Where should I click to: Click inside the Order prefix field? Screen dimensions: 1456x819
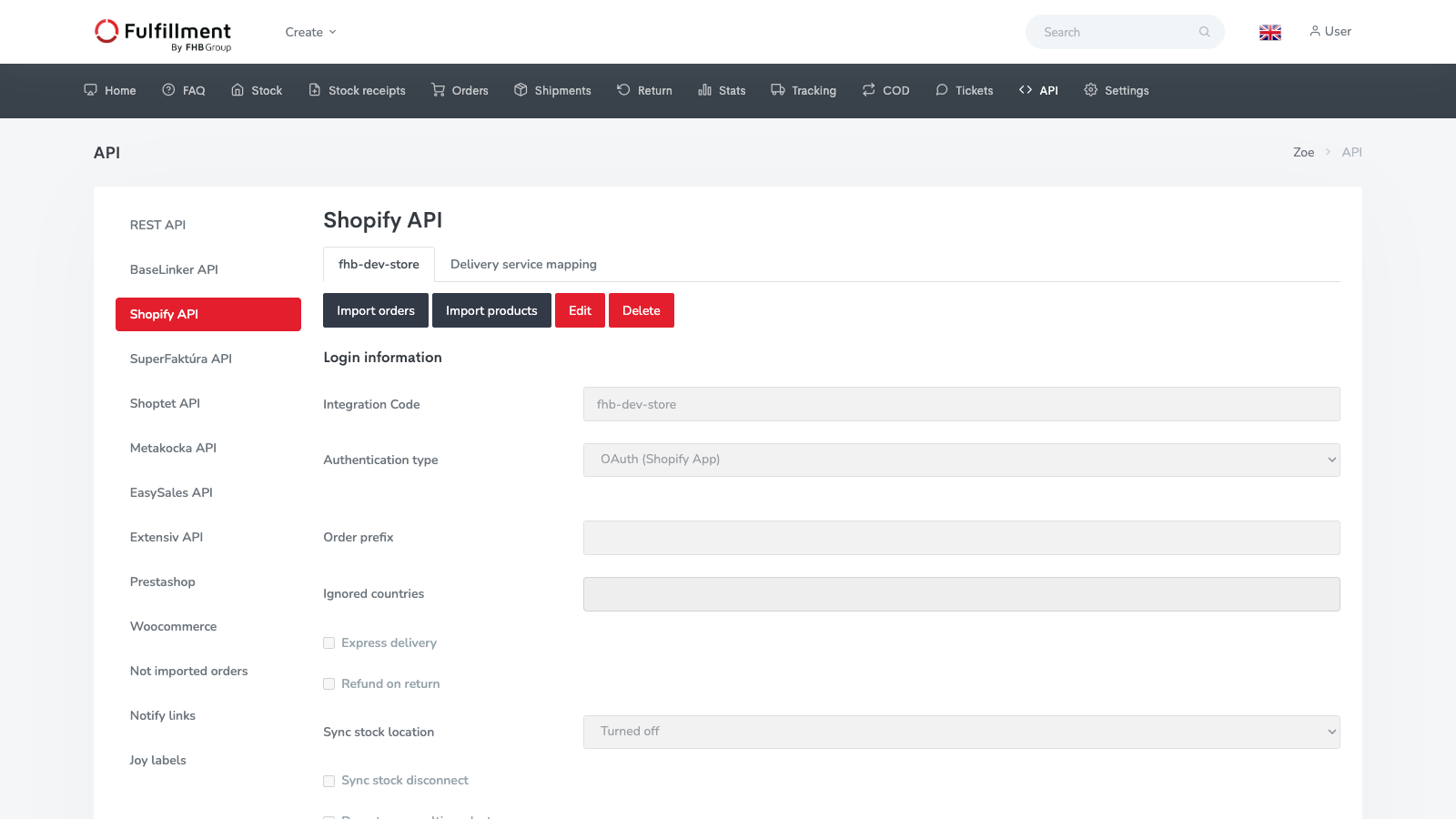961,538
